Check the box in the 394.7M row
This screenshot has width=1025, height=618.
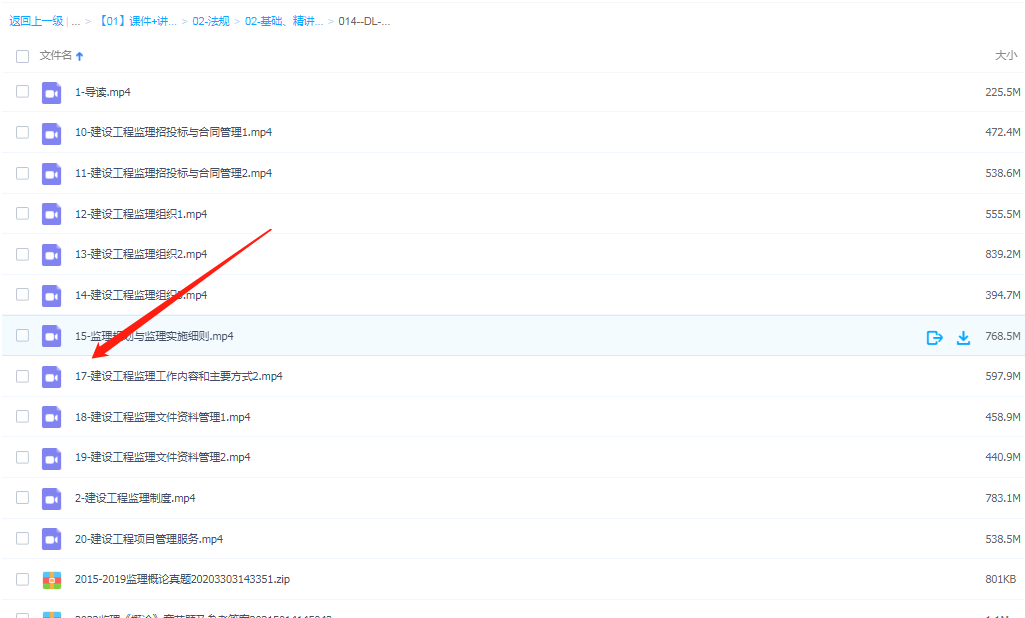coord(22,294)
